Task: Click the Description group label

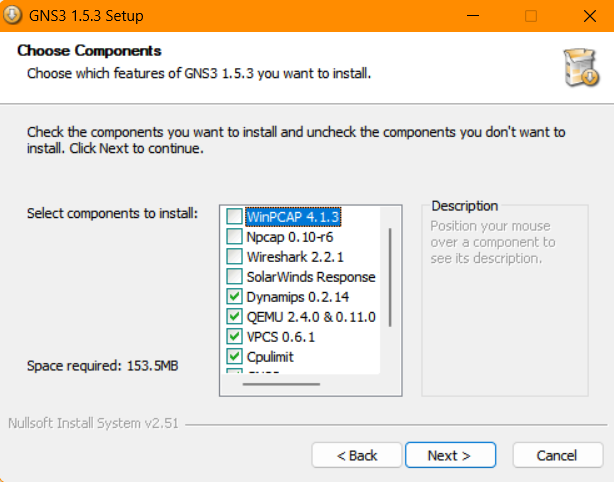Action: pyautogui.click(x=464, y=206)
